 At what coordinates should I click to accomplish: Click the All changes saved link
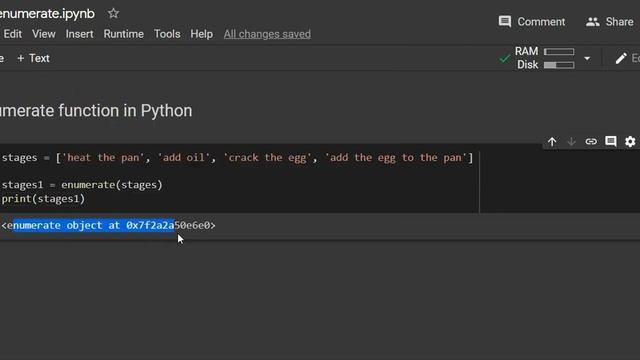tap(267, 34)
